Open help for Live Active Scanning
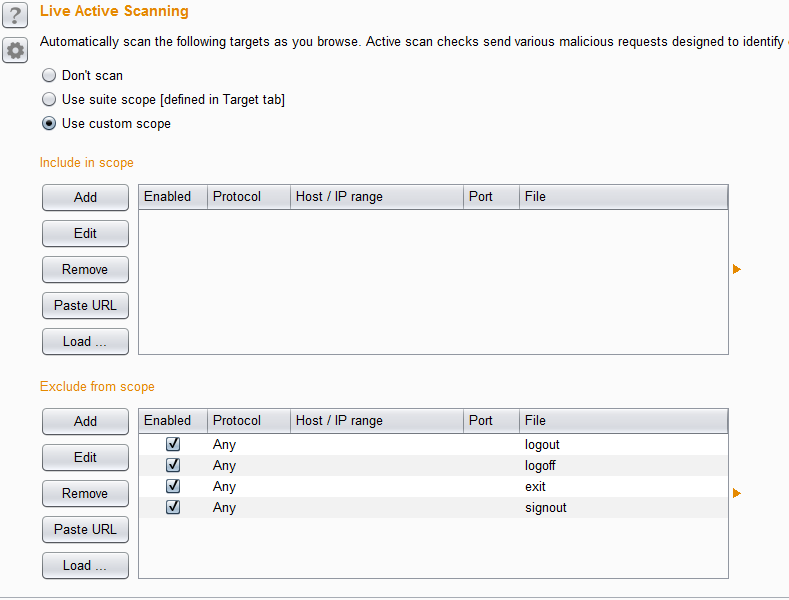The height and width of the screenshot is (600, 789). click(15, 15)
